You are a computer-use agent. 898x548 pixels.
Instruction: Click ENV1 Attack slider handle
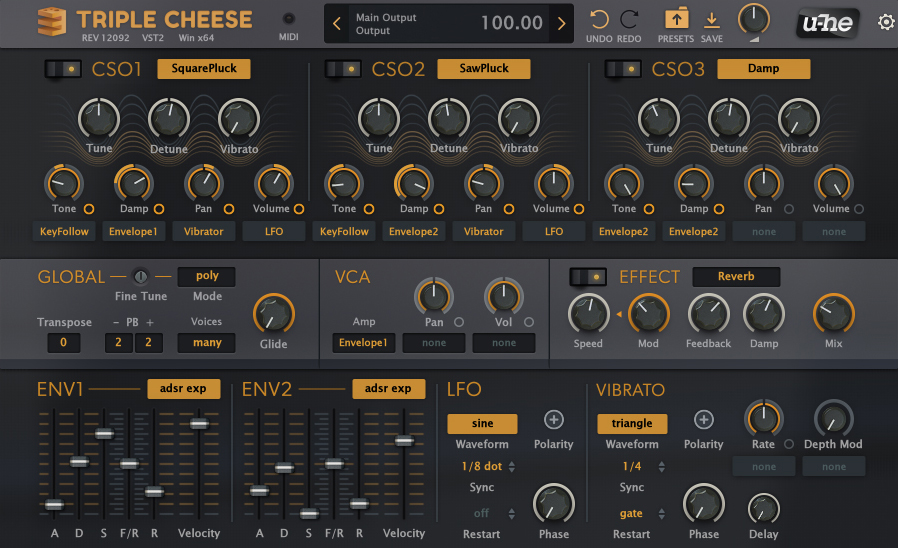[x=54, y=504]
